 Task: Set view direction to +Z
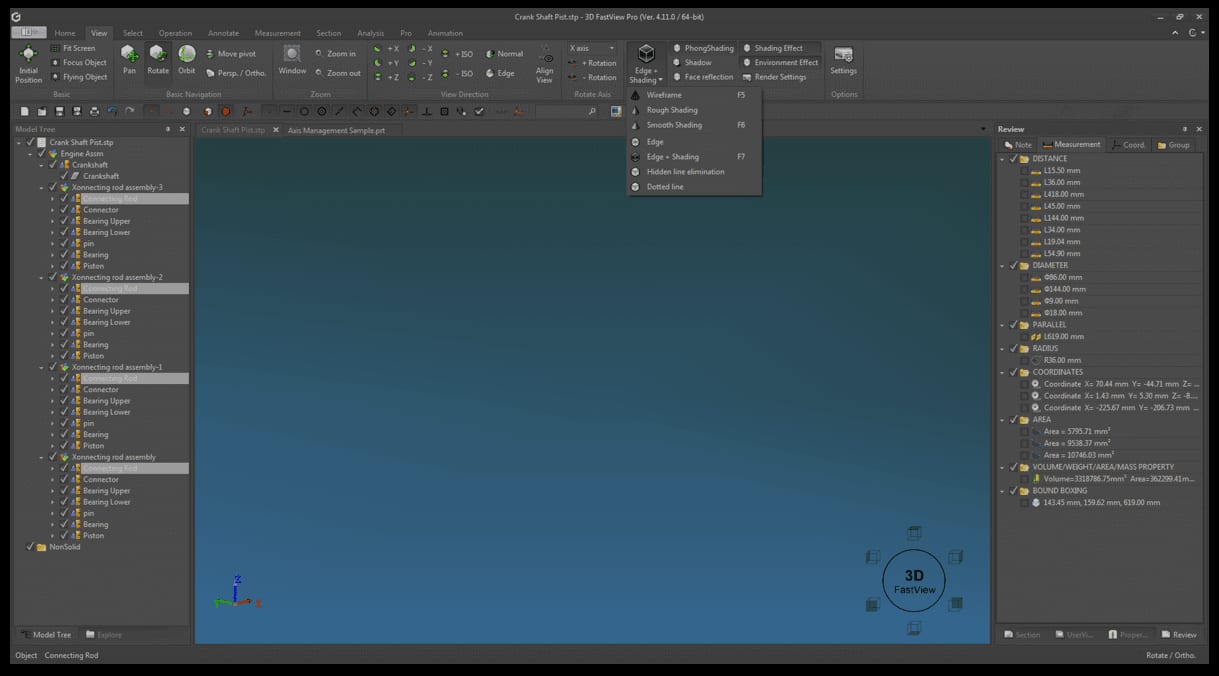(x=386, y=77)
